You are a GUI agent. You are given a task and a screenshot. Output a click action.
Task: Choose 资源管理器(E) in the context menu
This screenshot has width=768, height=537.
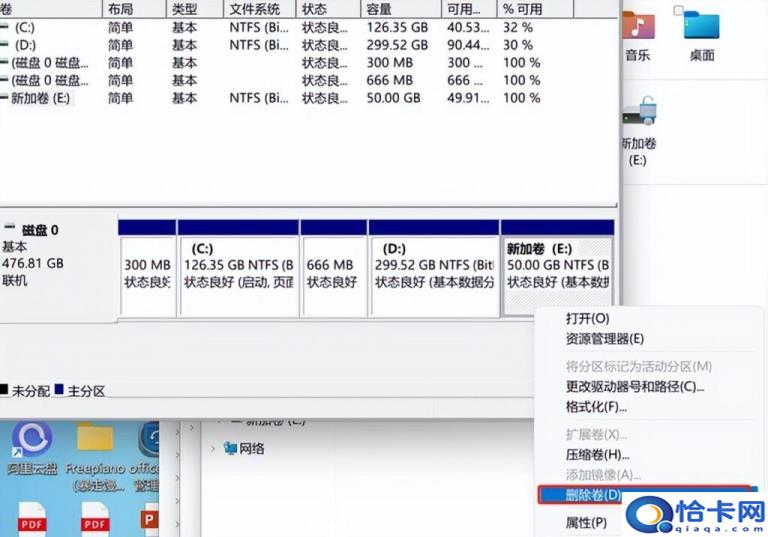tap(604, 339)
